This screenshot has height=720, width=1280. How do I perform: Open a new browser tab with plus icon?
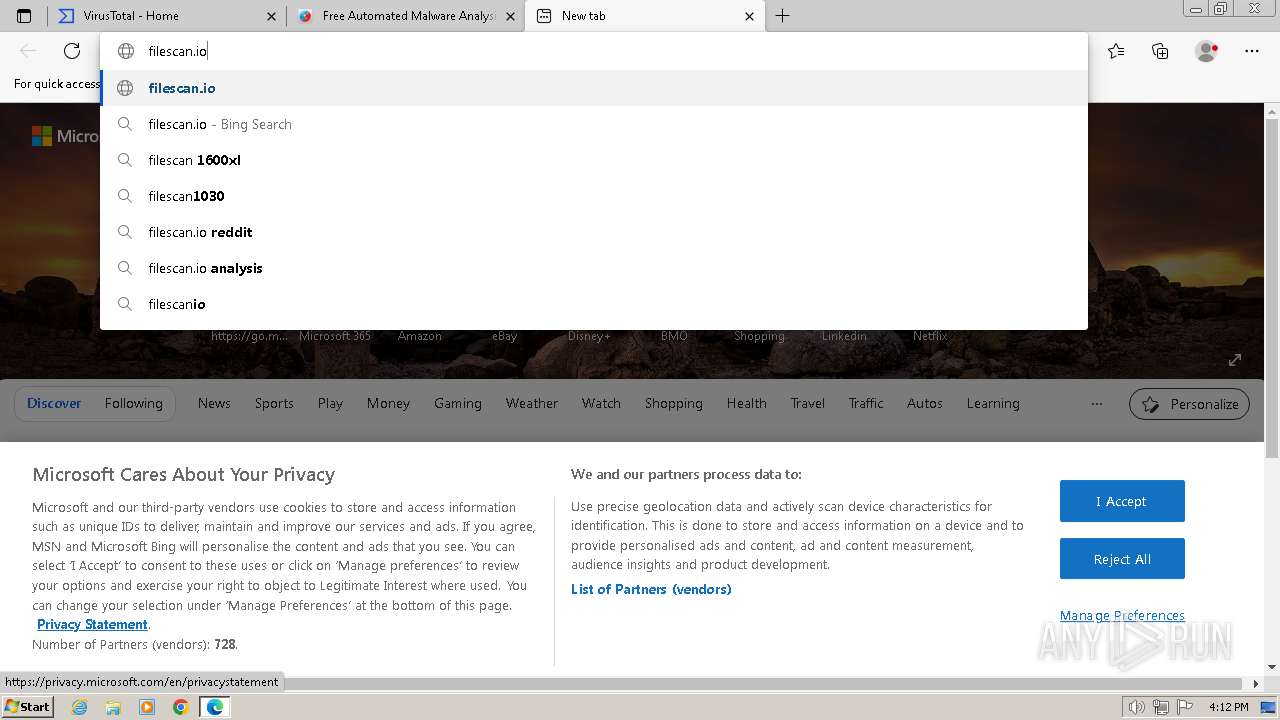pyautogui.click(x=782, y=16)
